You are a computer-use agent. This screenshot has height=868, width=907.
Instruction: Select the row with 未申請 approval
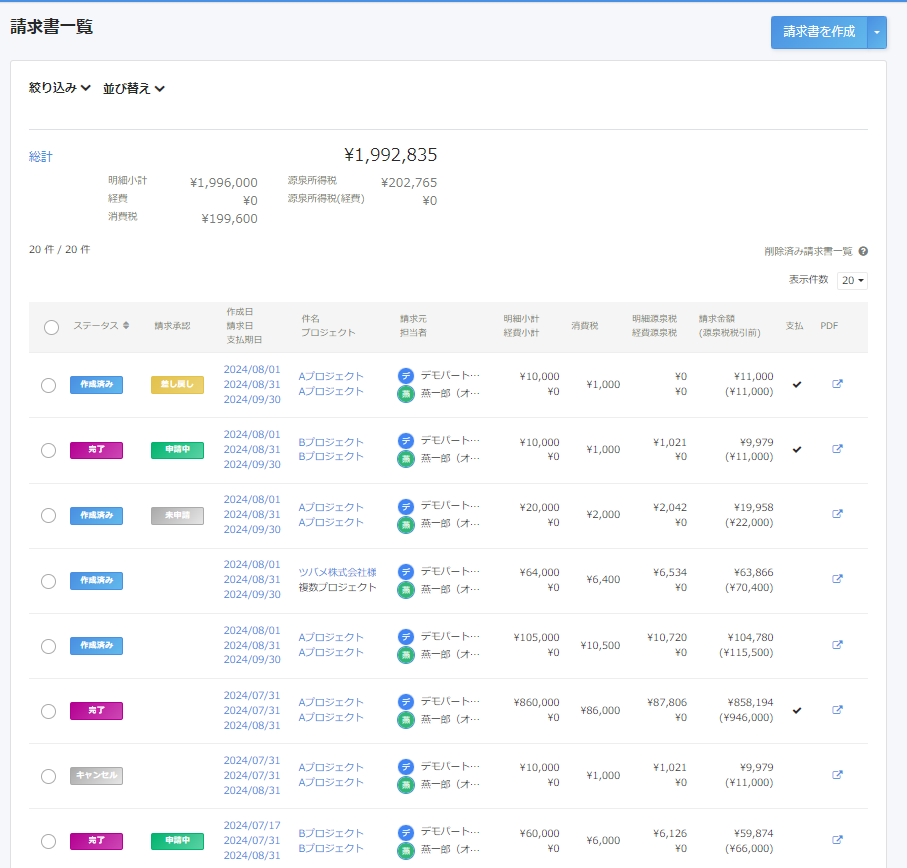(49, 515)
